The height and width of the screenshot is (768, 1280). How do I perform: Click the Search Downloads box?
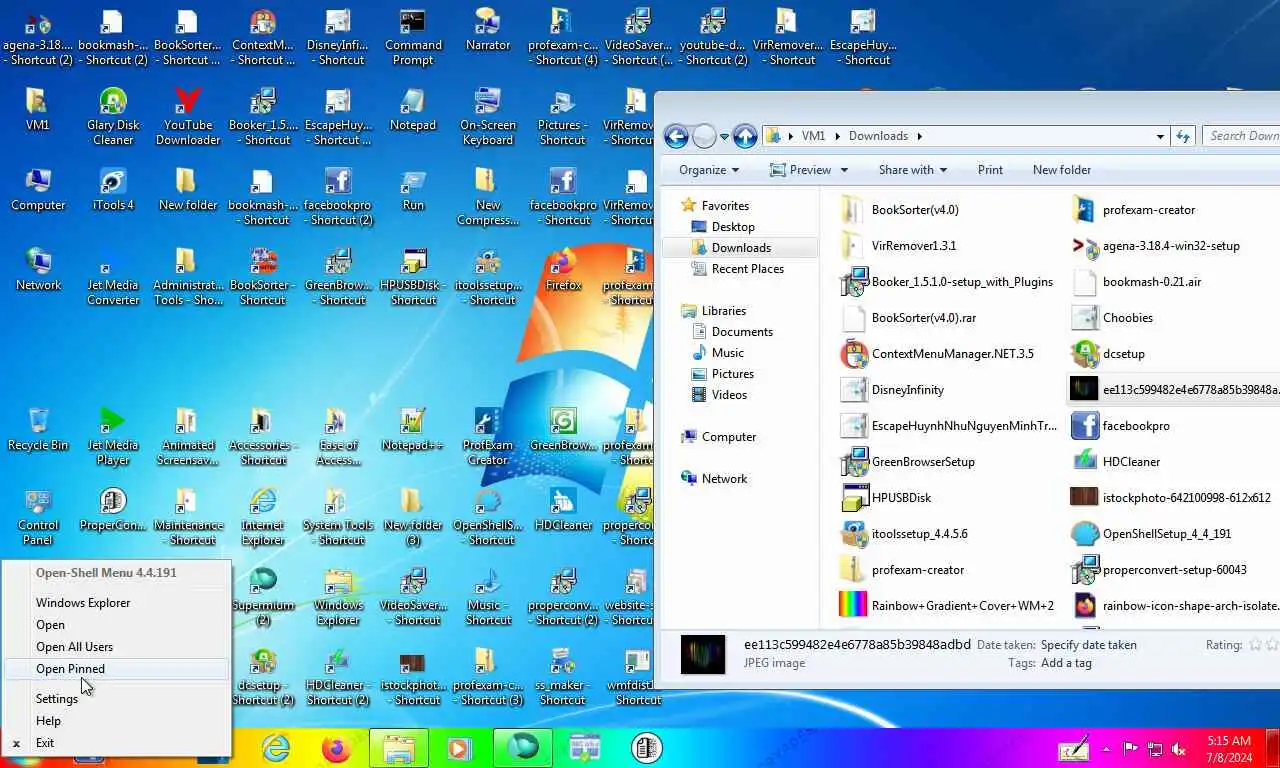tap(1242, 136)
